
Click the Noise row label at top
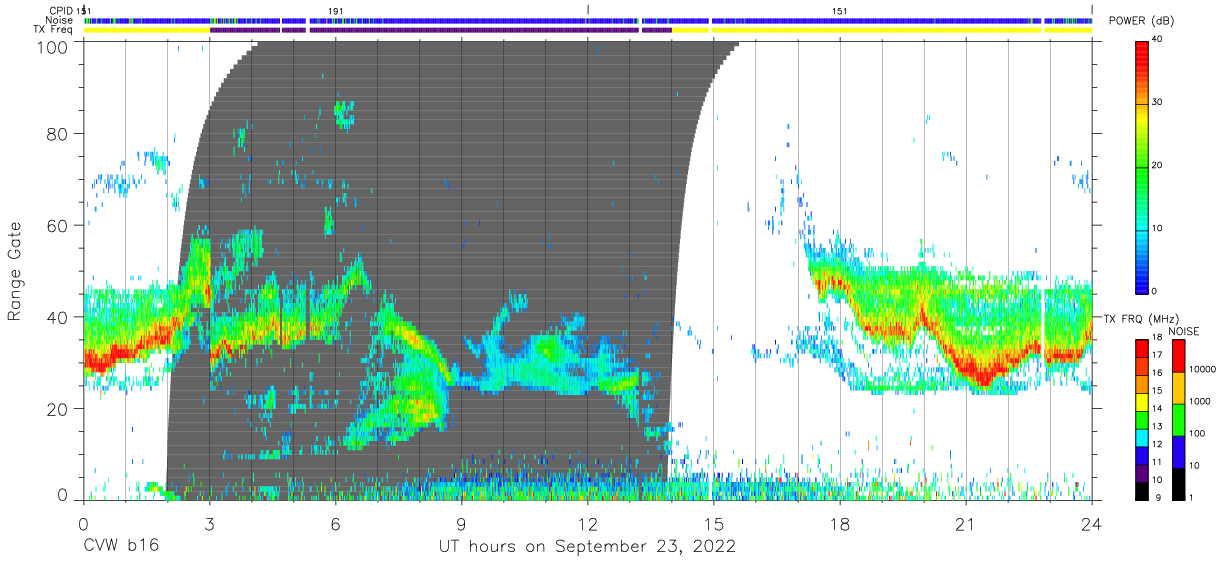click(x=57, y=20)
